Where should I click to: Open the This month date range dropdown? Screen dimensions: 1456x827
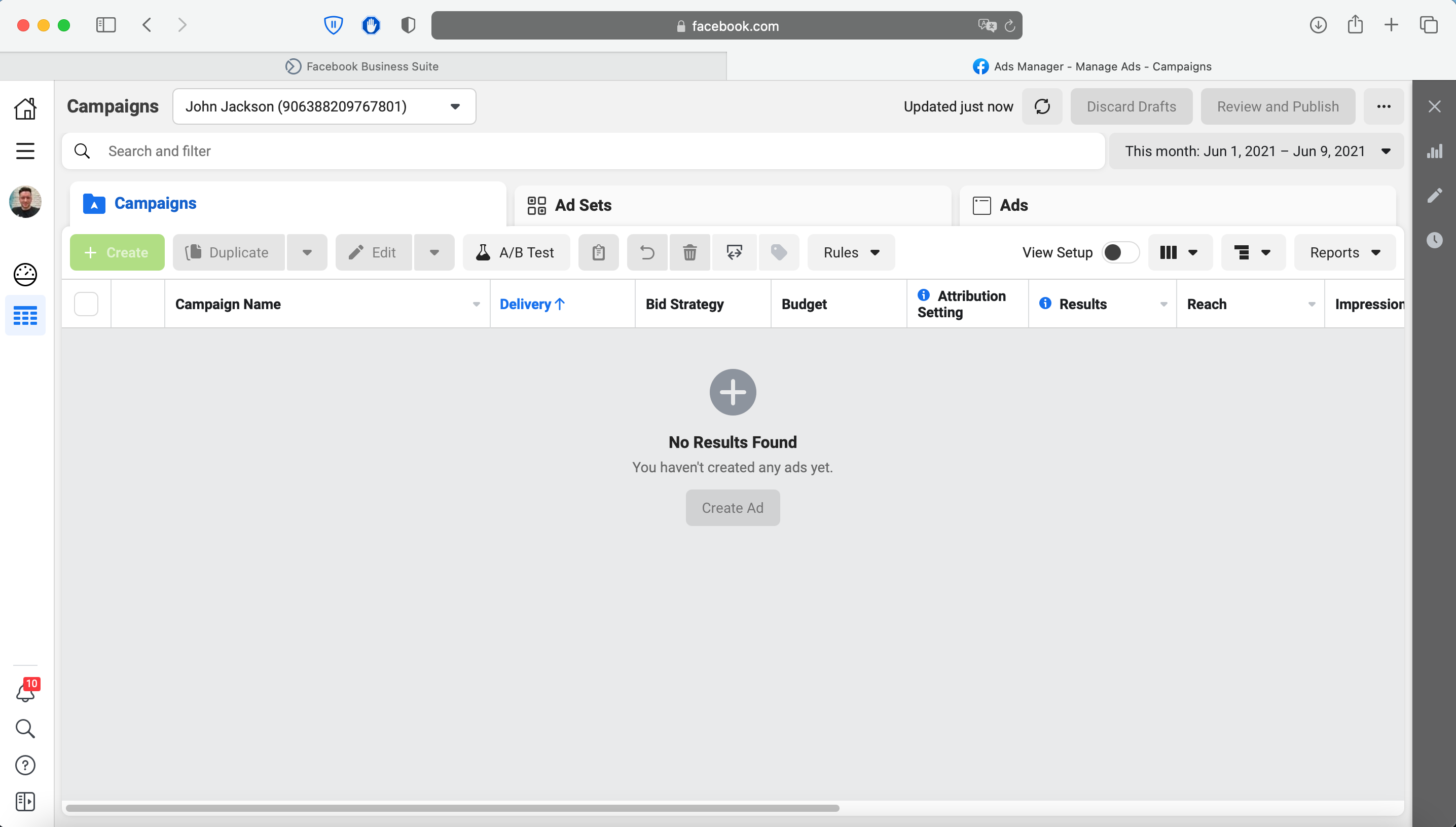(x=1257, y=151)
